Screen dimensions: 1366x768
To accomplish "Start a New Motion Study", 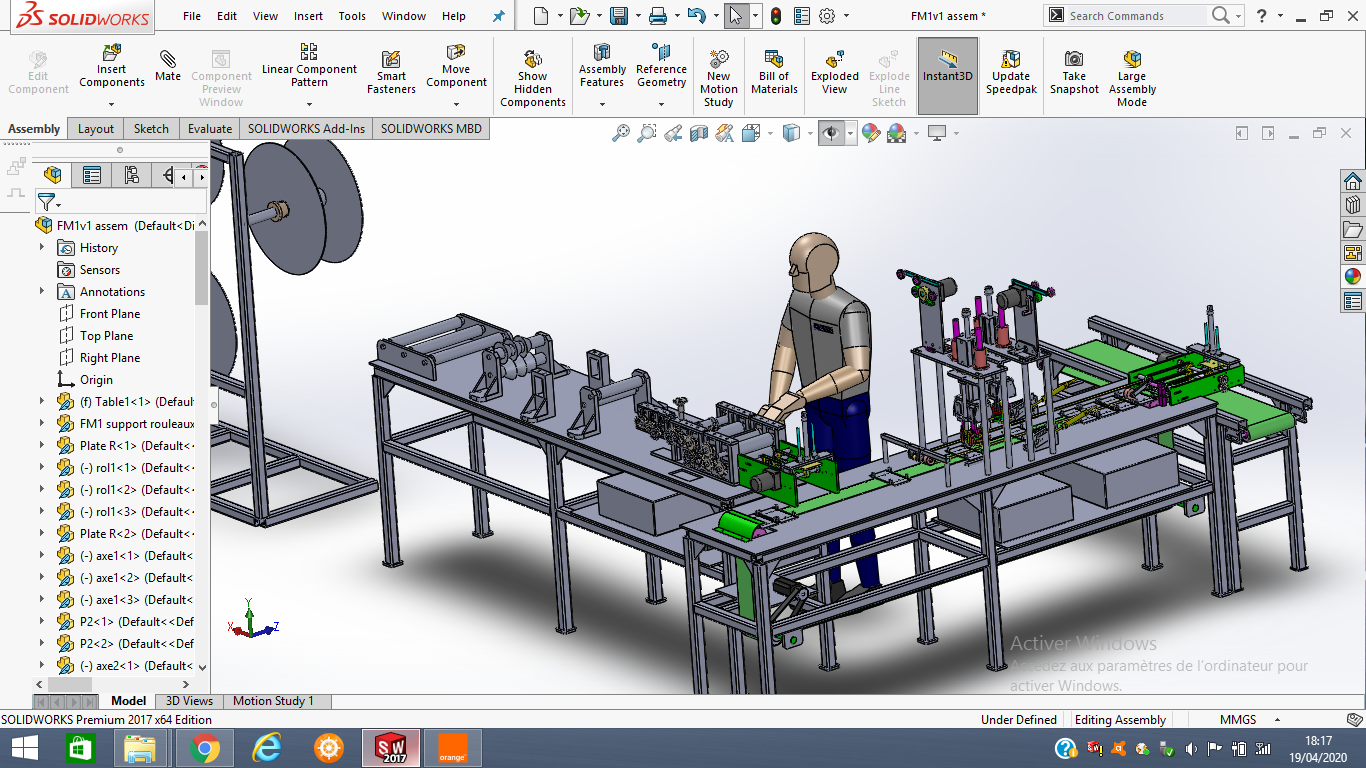I will pos(718,59).
